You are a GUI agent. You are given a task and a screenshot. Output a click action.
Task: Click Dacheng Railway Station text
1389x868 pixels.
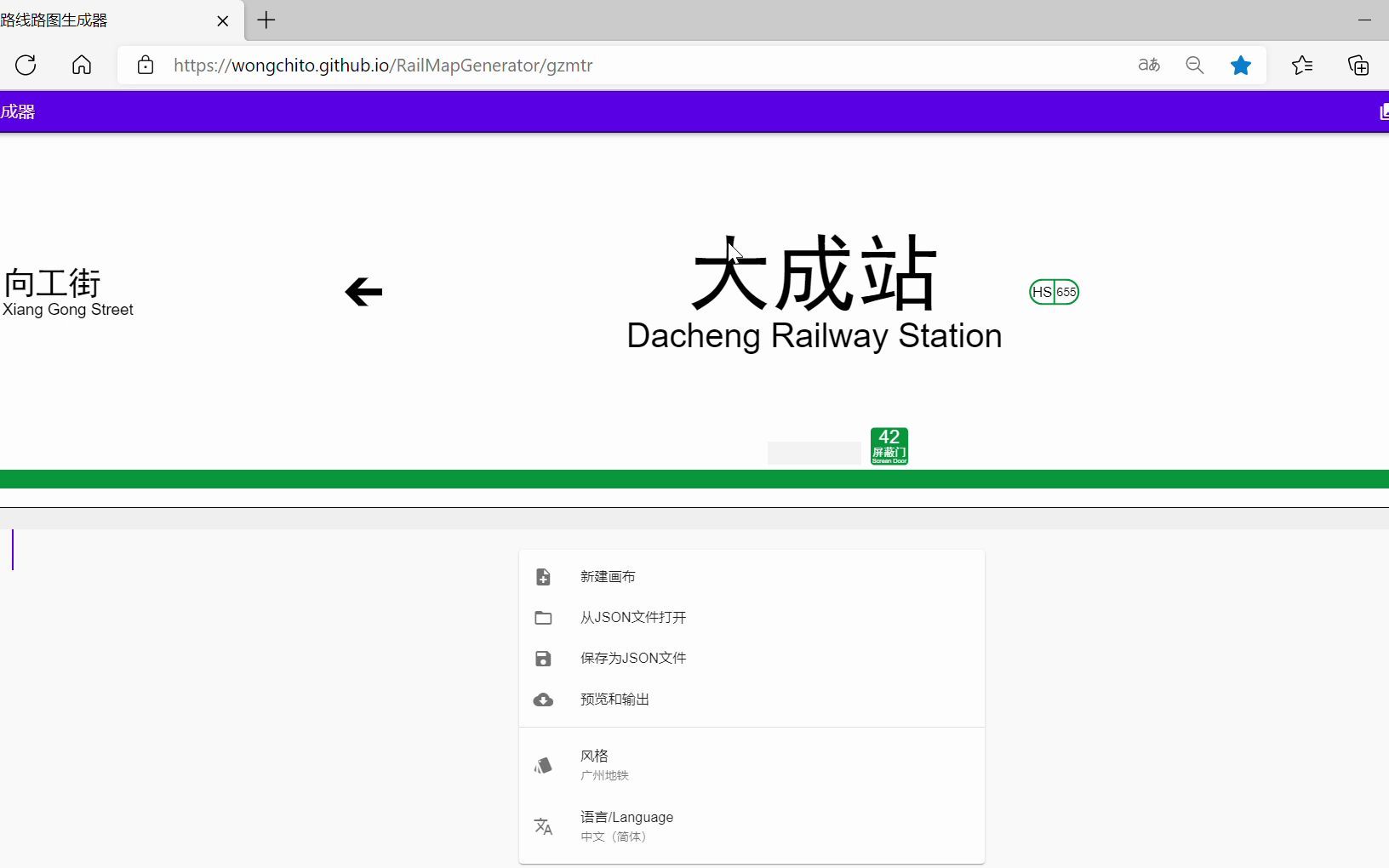pyautogui.click(x=815, y=336)
